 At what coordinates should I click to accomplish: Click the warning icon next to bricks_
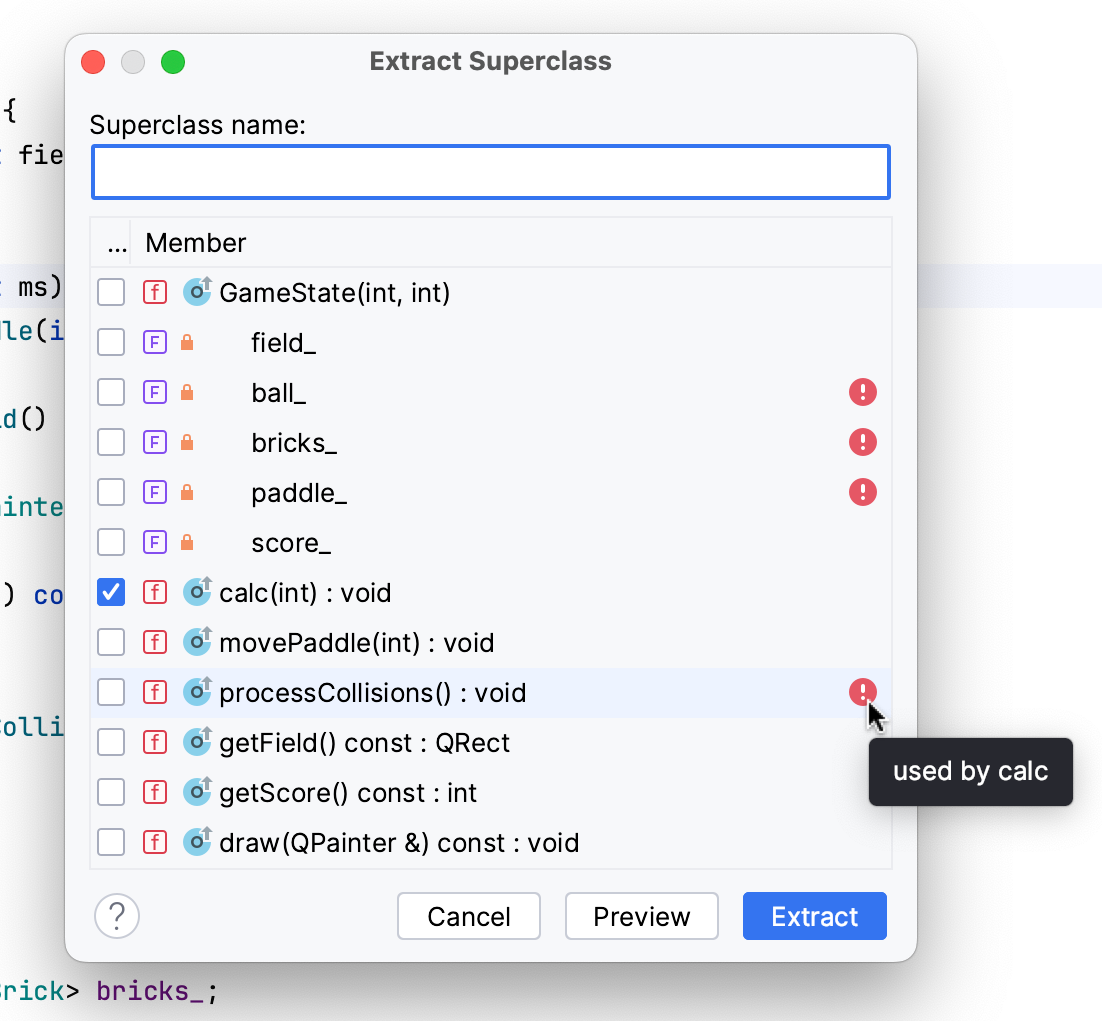click(862, 442)
